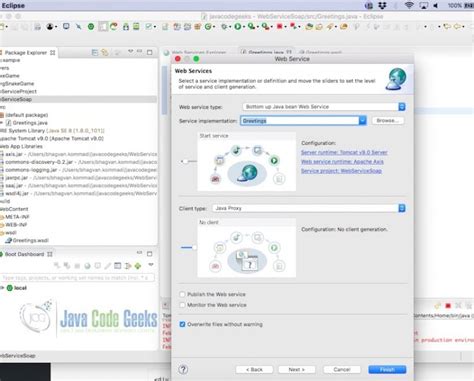Switch to the Package Explorer tab
The height and width of the screenshot is (381, 474).
pyautogui.click(x=26, y=53)
